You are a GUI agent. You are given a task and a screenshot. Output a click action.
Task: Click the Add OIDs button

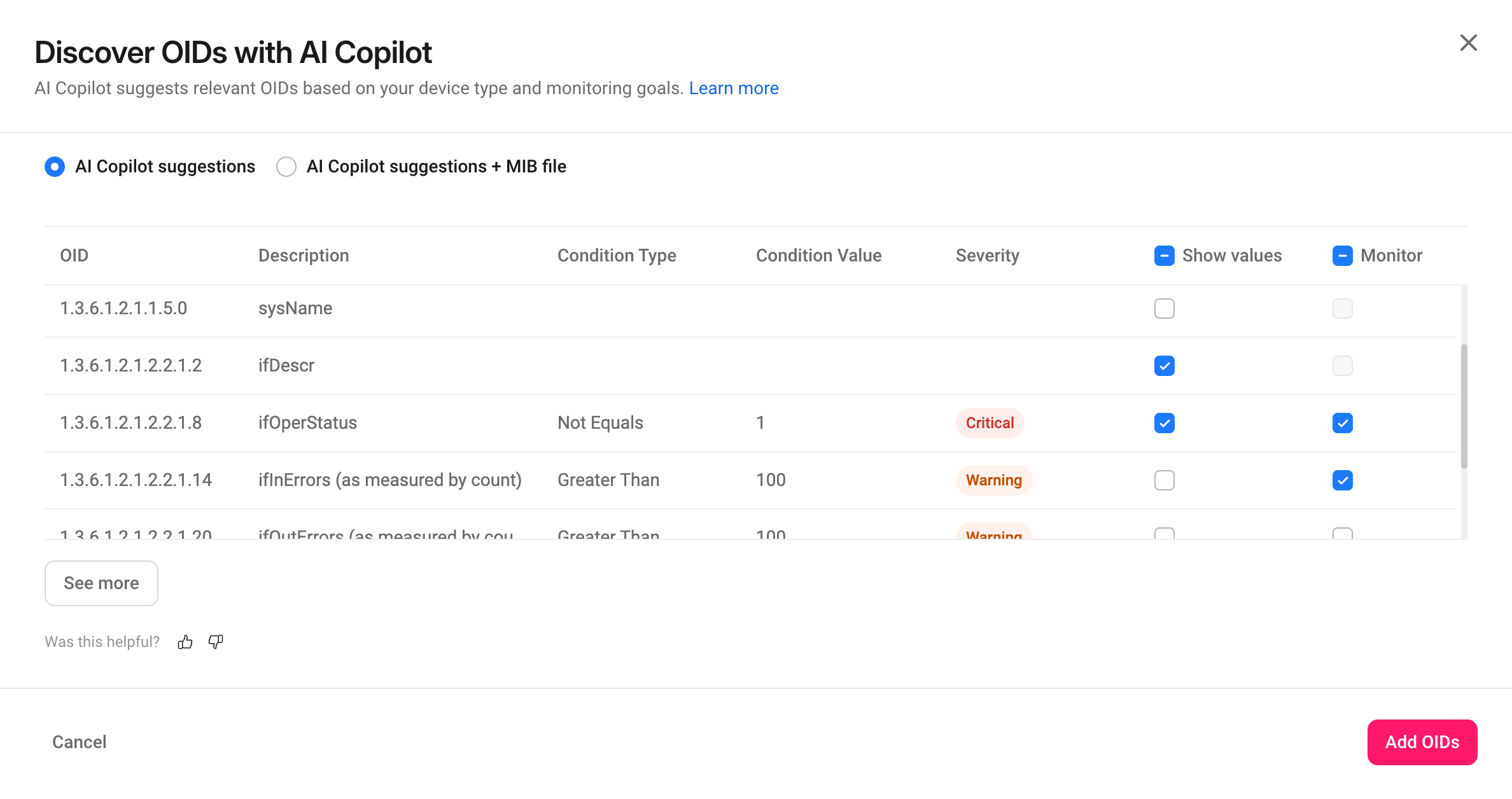click(x=1422, y=742)
